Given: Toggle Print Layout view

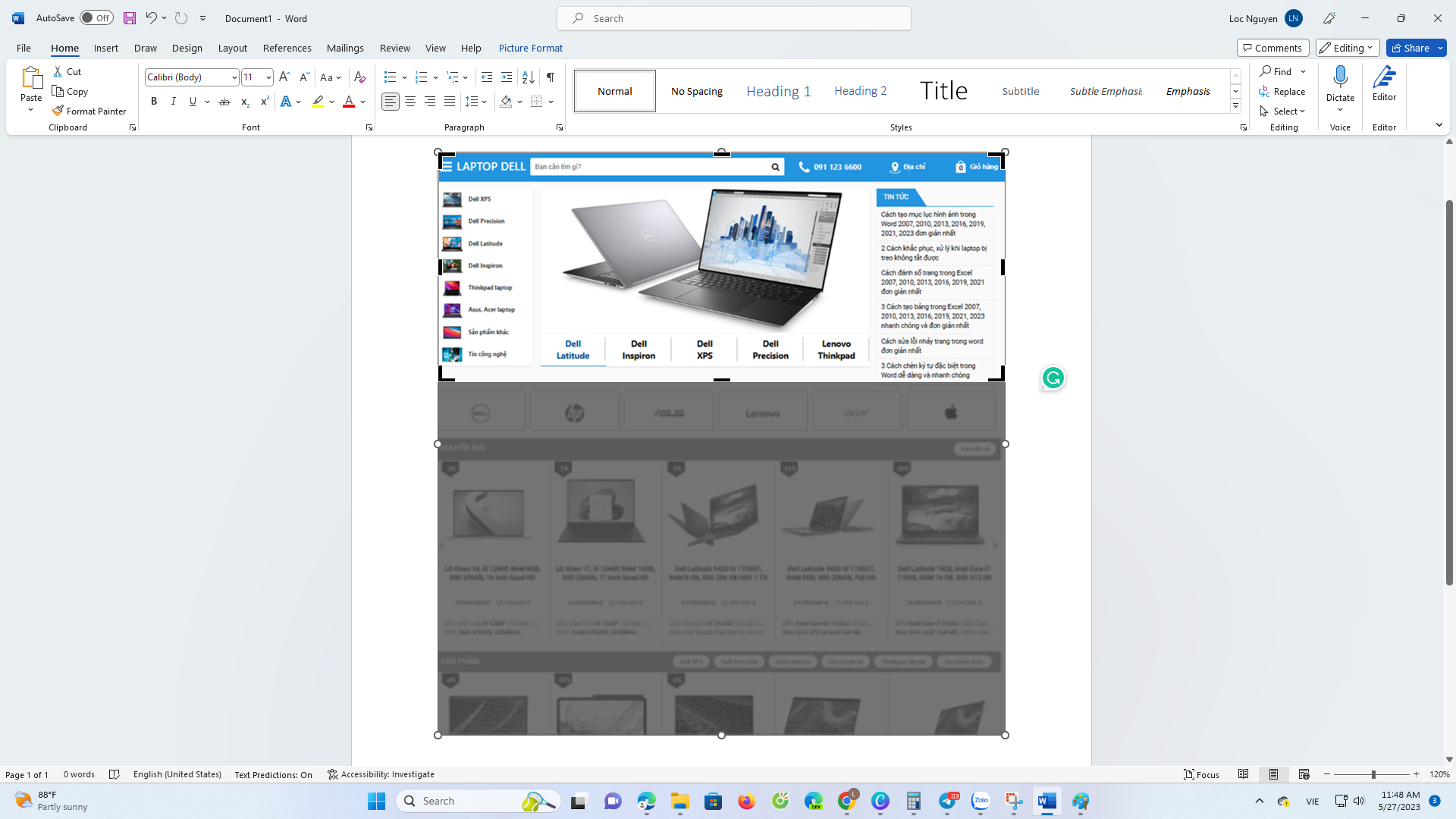Looking at the screenshot, I should click(x=1274, y=774).
